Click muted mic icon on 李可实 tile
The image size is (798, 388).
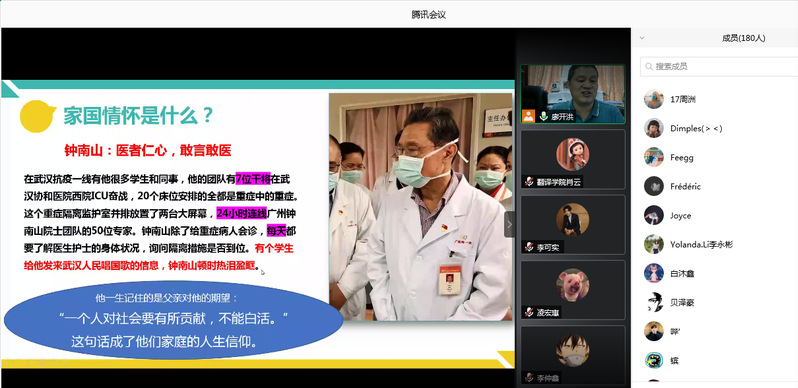tap(529, 247)
